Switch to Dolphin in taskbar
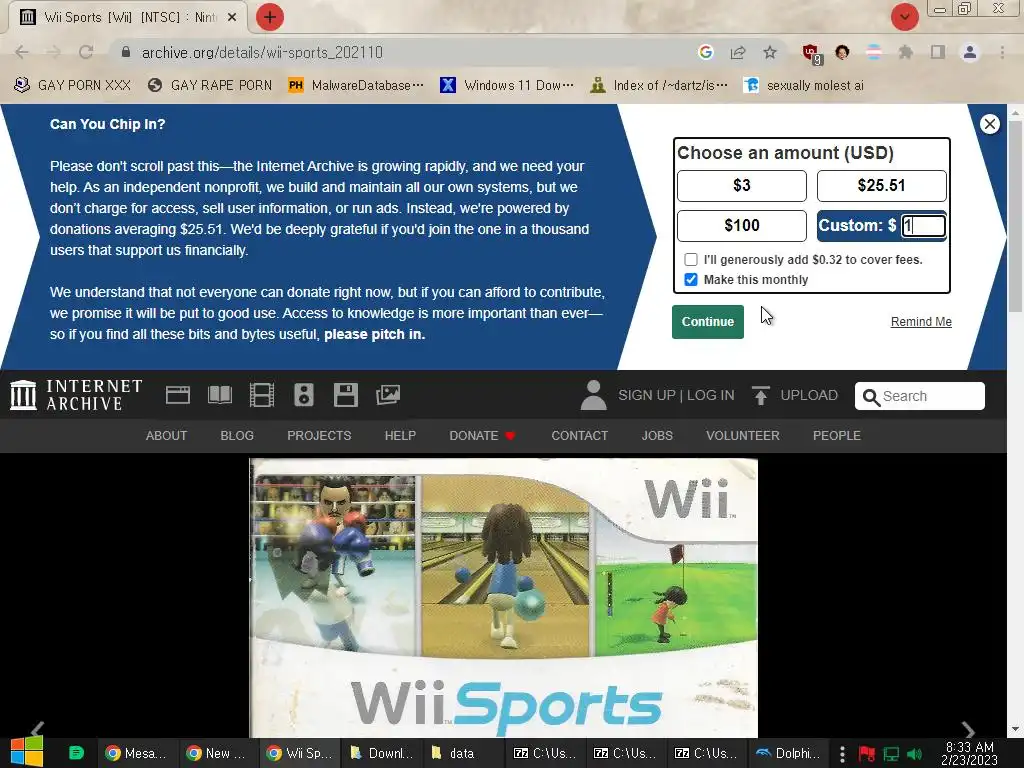 tap(788, 753)
